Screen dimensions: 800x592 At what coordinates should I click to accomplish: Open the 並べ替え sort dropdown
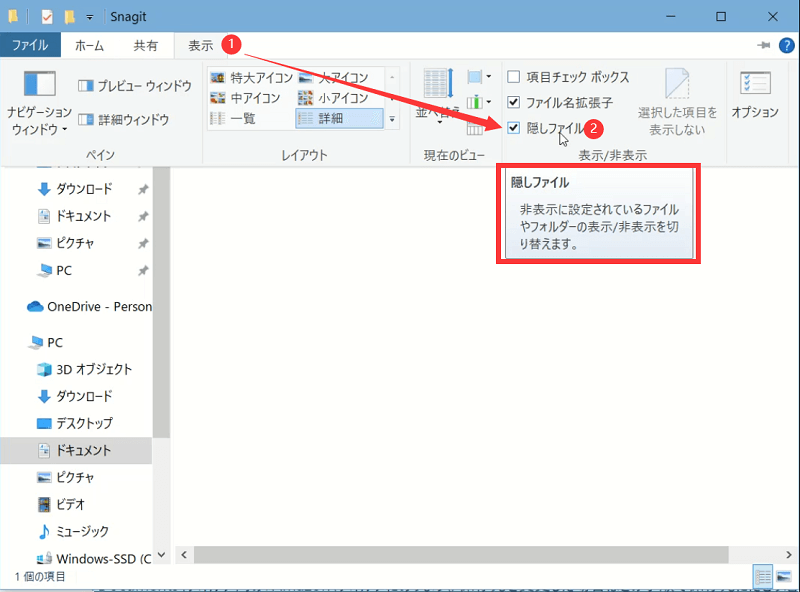pyautogui.click(x=437, y=96)
